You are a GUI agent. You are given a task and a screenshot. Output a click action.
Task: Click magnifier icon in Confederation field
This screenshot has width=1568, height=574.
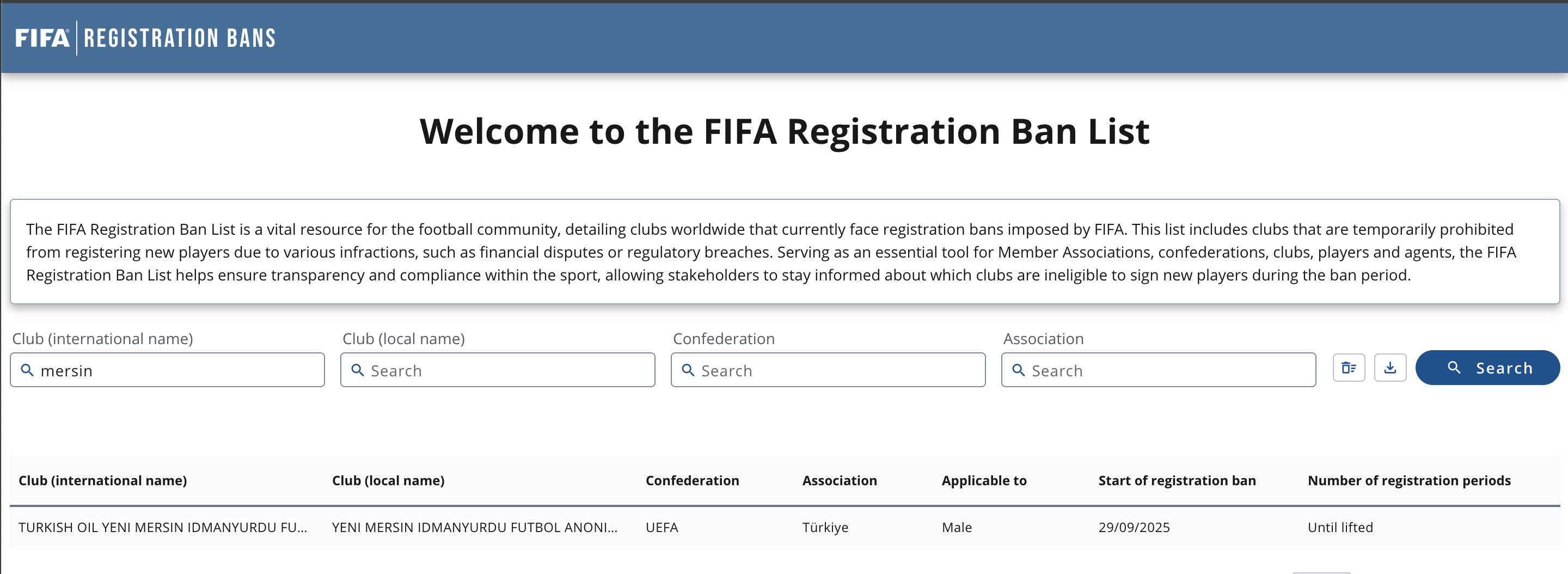pos(688,370)
